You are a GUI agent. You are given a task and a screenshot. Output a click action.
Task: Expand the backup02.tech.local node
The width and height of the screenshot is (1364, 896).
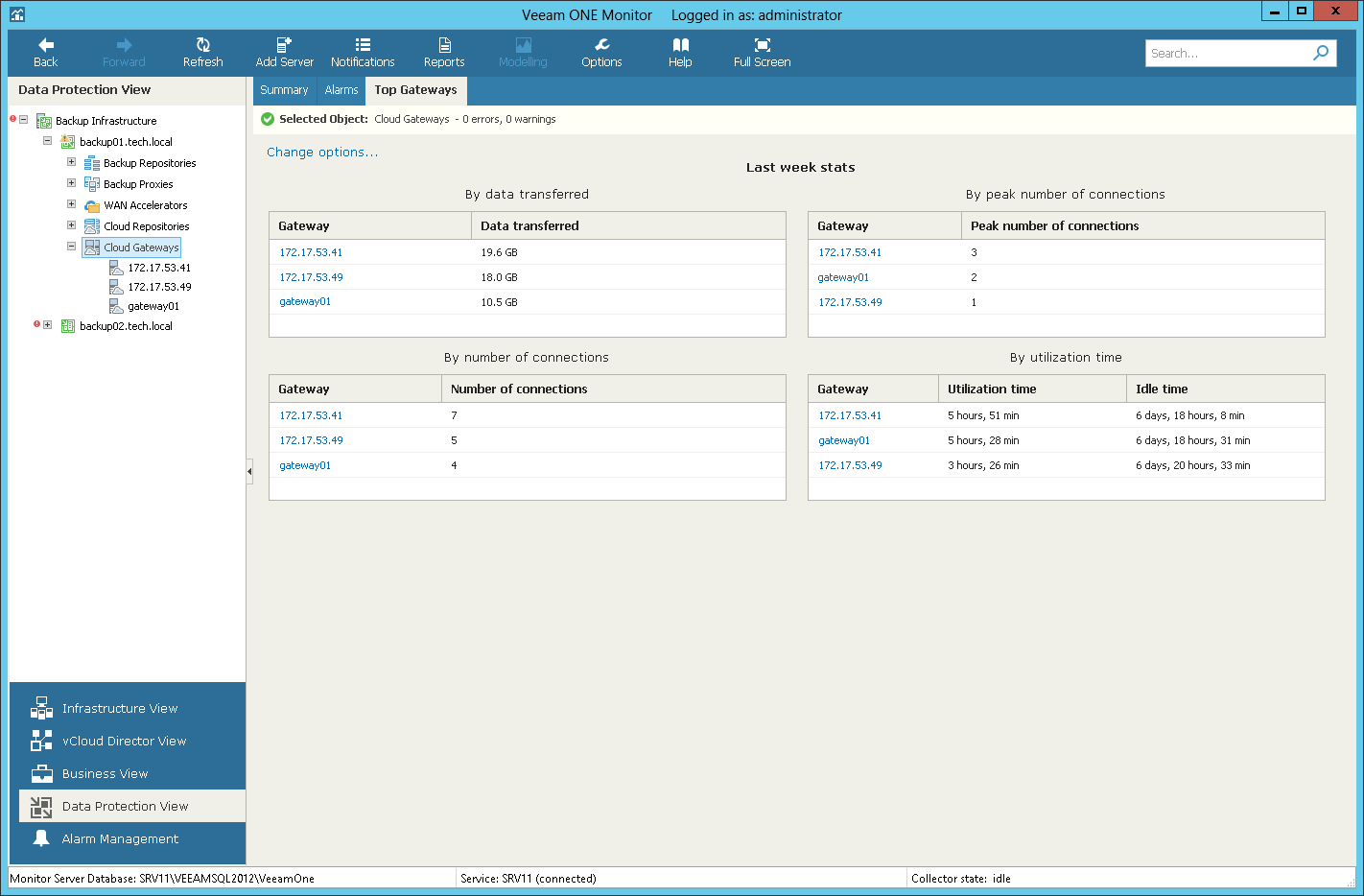click(x=47, y=324)
